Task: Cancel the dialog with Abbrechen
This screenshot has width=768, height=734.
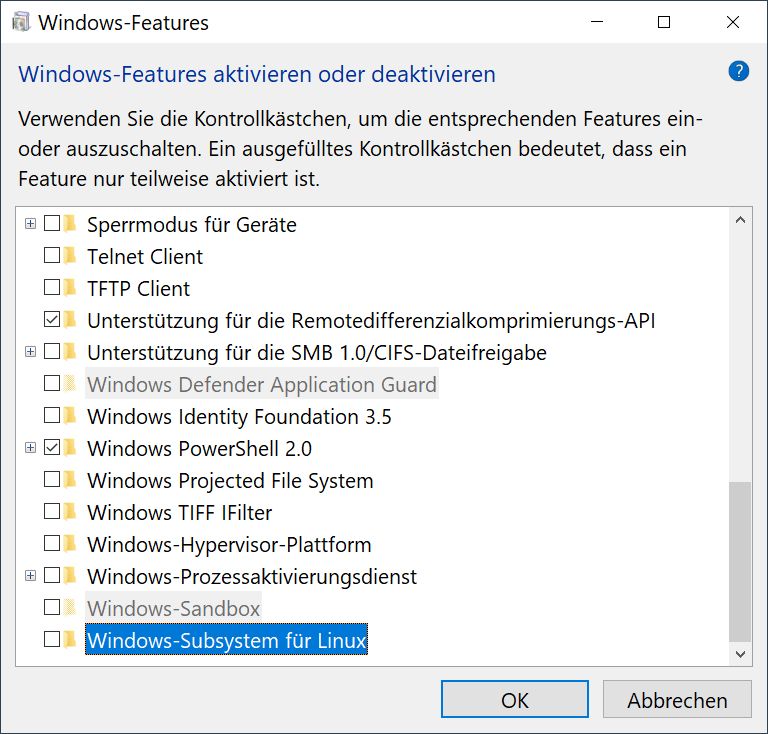Action: pos(677,699)
